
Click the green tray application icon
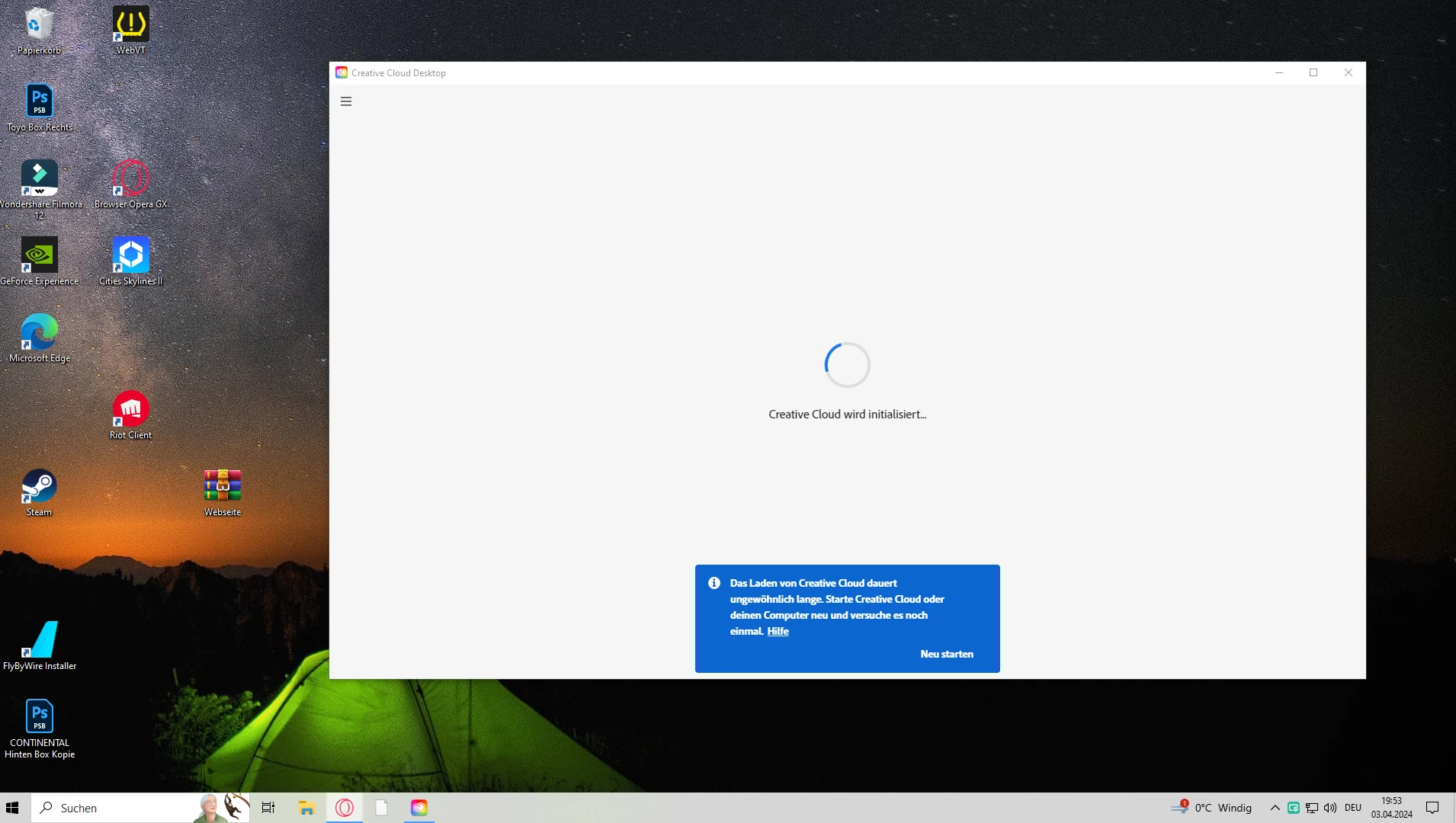tap(1294, 808)
